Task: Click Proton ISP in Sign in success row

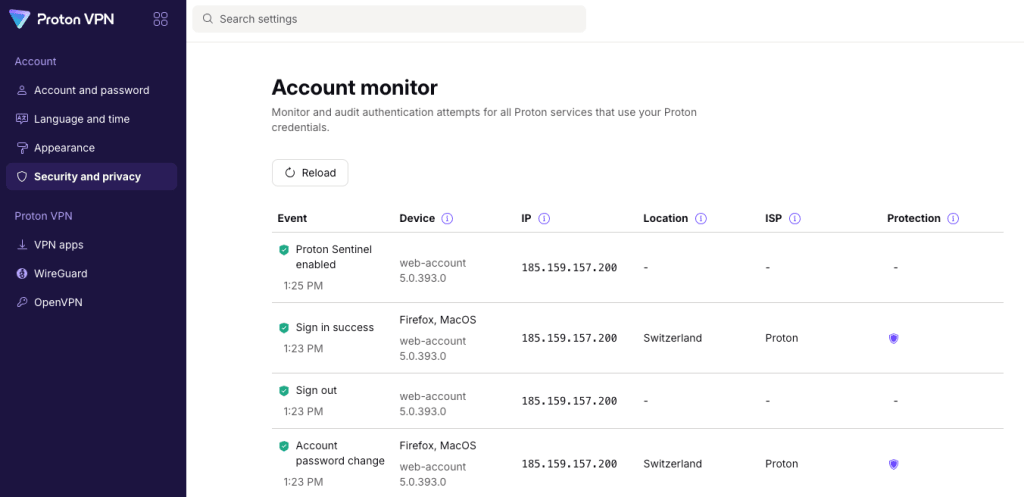Action: point(782,338)
